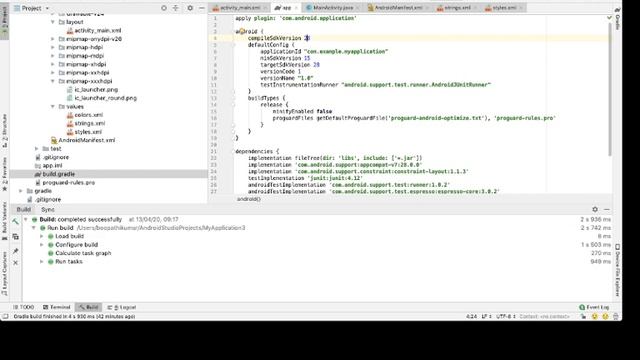Collapse the 'Build: completed successfully' node
Image resolution: width=640 pixels, height=360 pixels.
pos(26,220)
